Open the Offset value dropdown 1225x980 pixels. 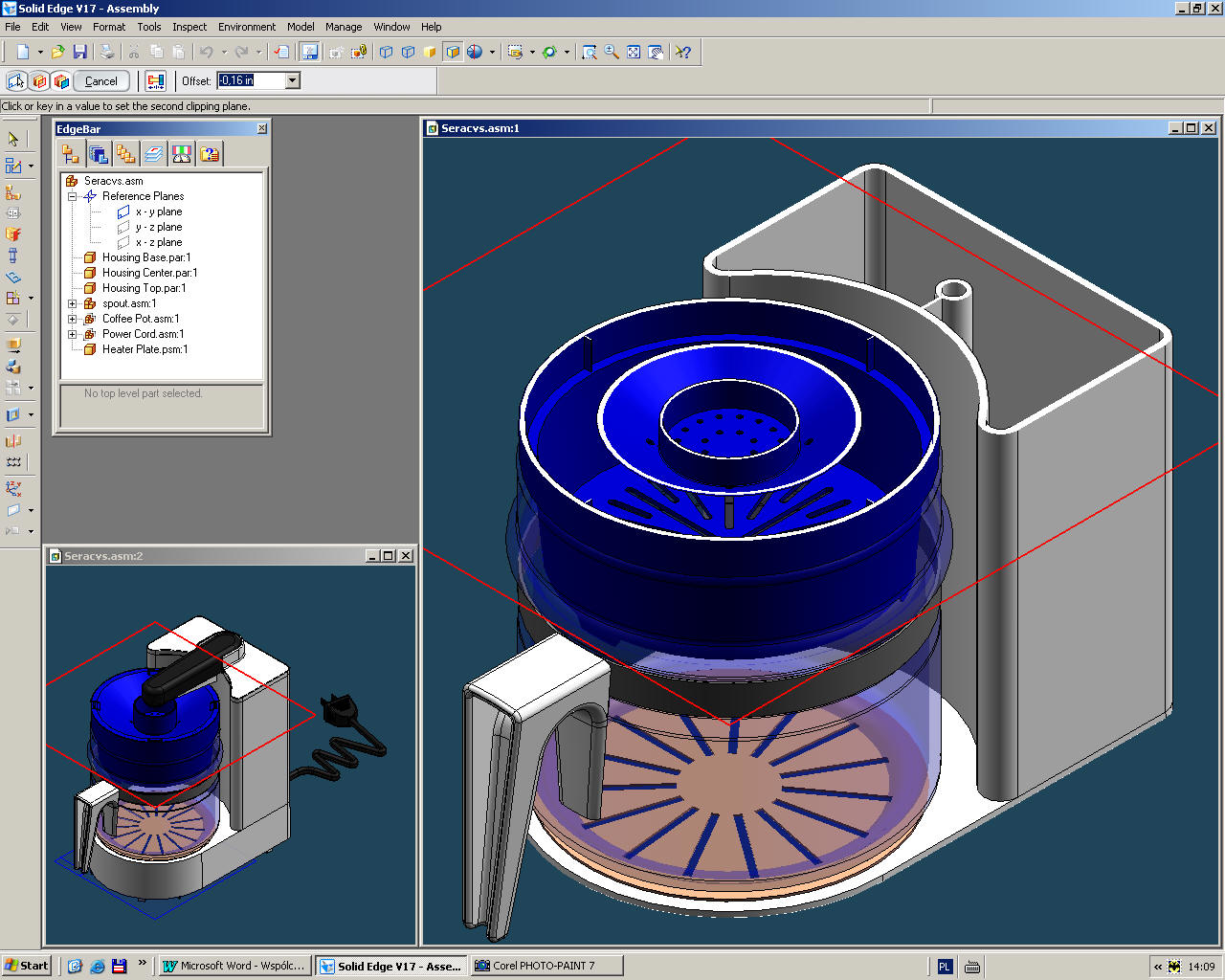coord(293,80)
